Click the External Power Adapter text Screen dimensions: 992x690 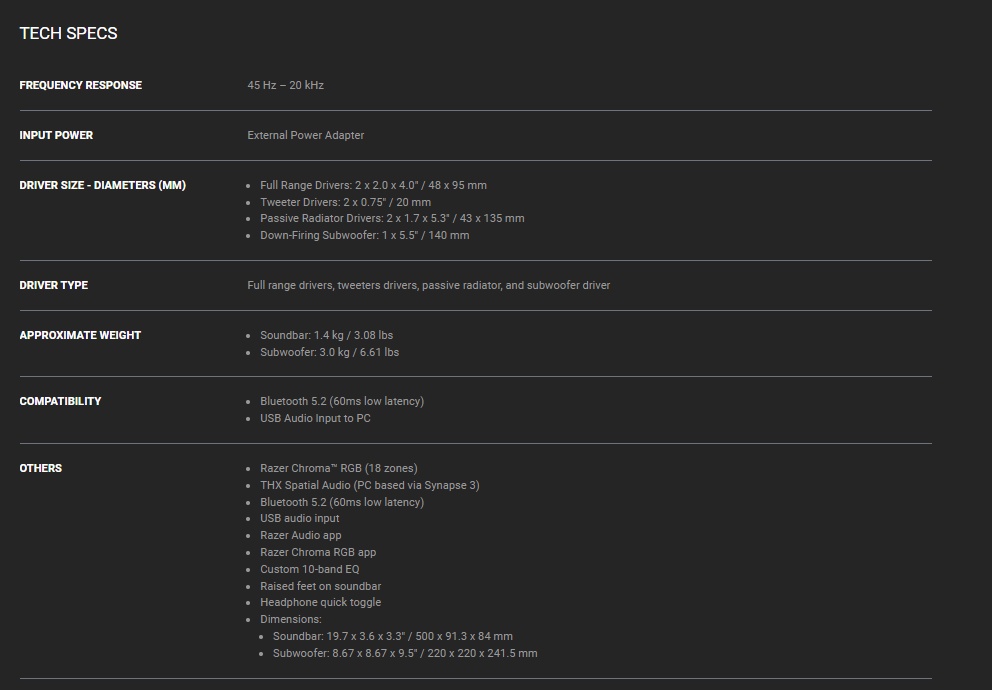[305, 135]
